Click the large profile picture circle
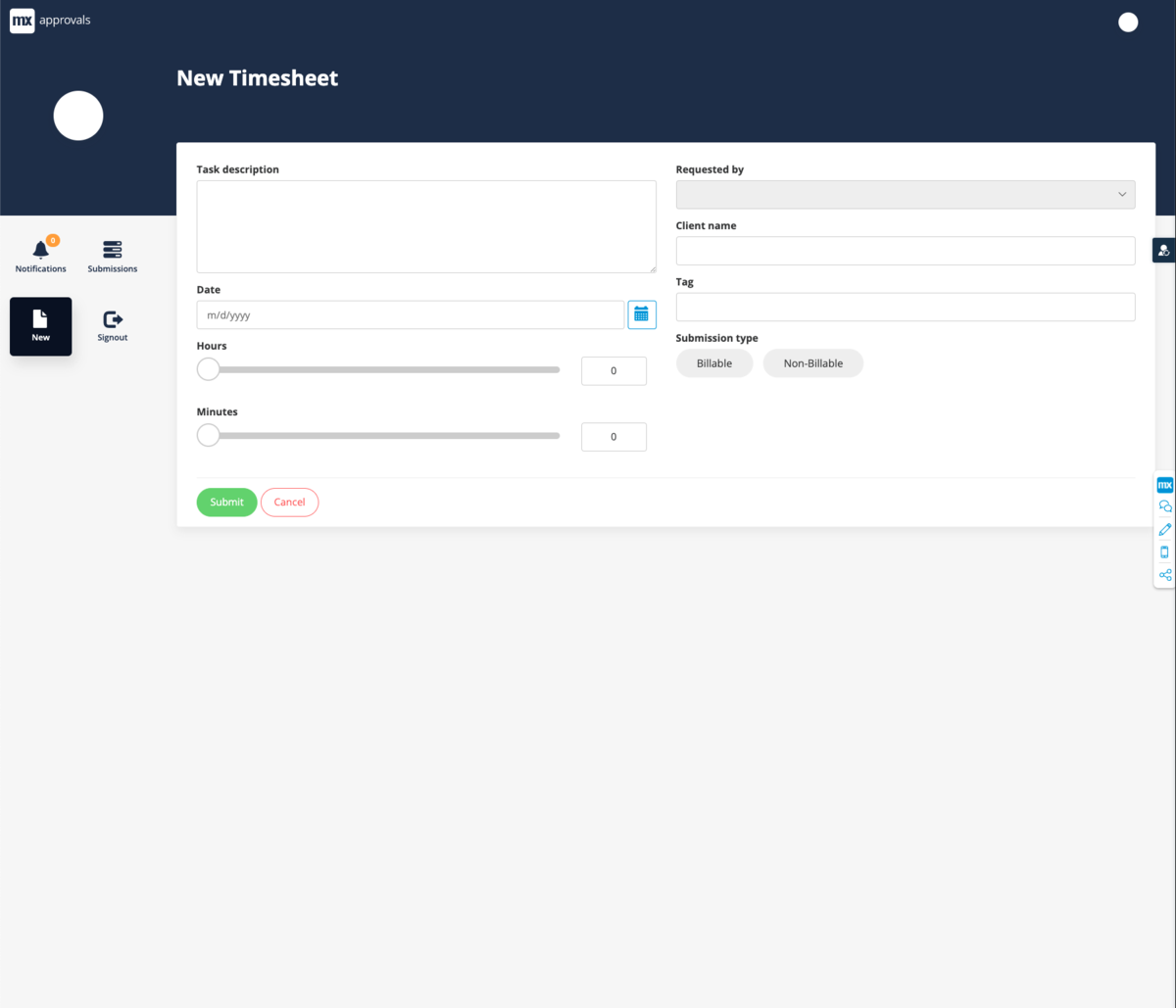The image size is (1176, 1008). [78, 116]
